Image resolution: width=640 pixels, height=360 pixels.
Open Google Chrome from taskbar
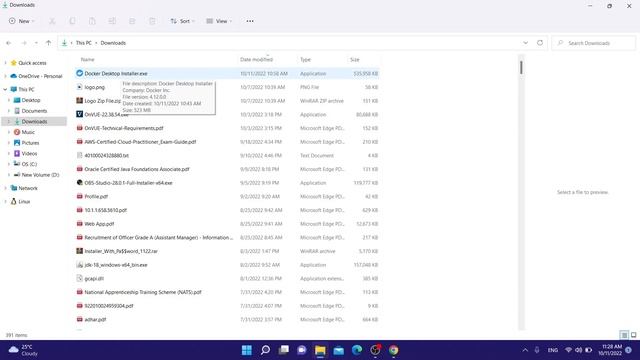pyautogui.click(x=393, y=350)
